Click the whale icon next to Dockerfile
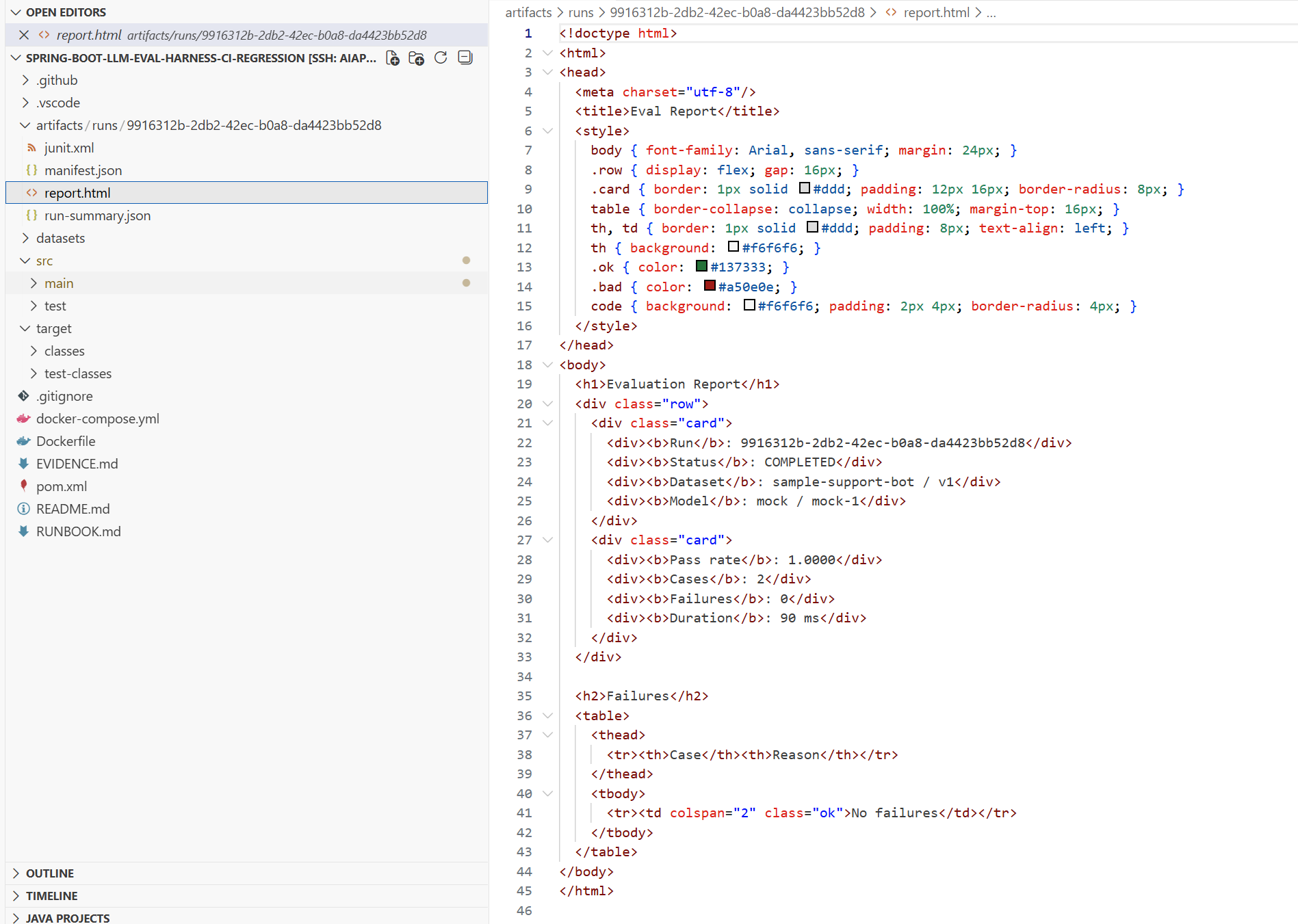The image size is (1298, 924). [x=23, y=441]
